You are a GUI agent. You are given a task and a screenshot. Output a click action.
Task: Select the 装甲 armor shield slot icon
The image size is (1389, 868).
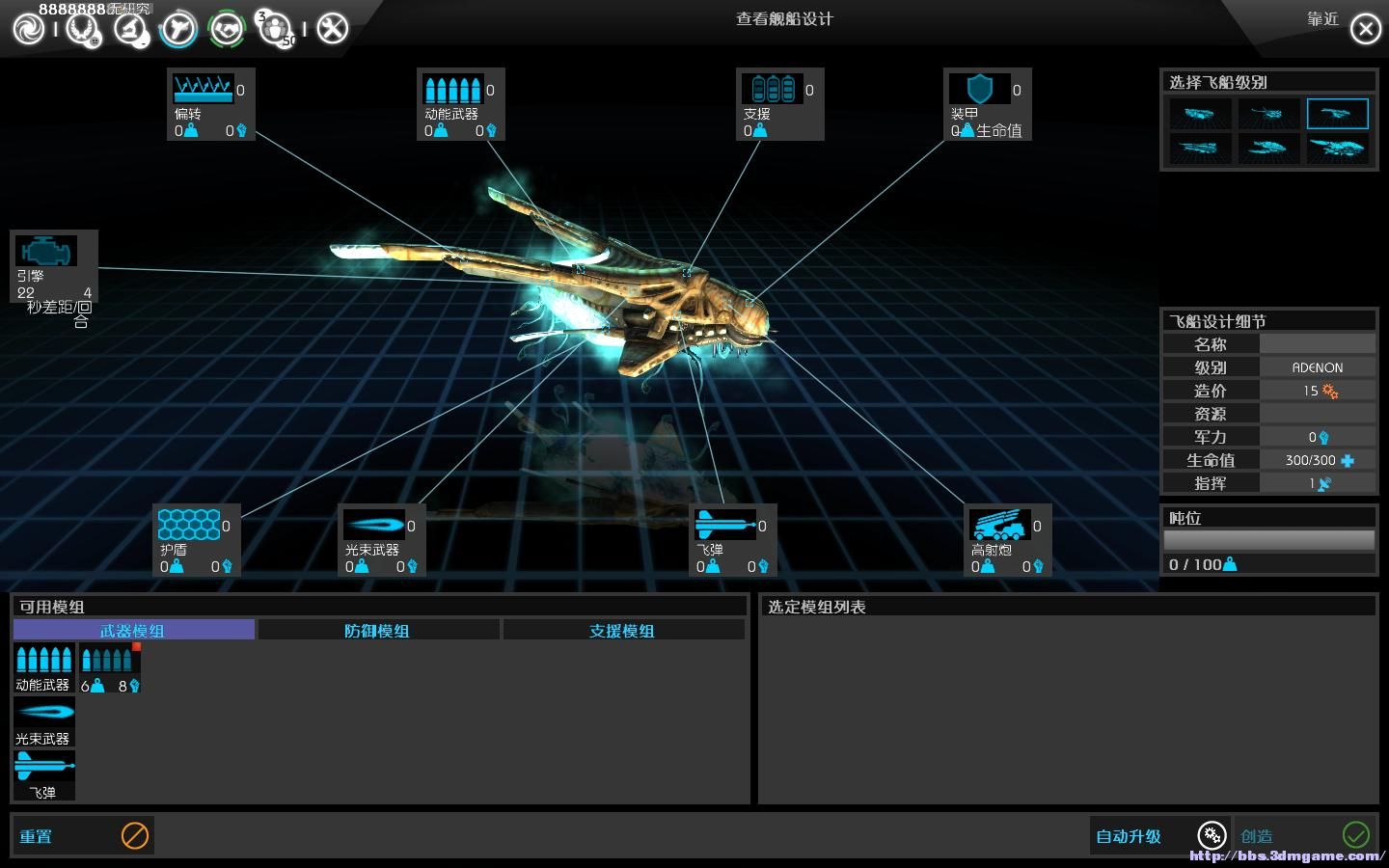(979, 89)
